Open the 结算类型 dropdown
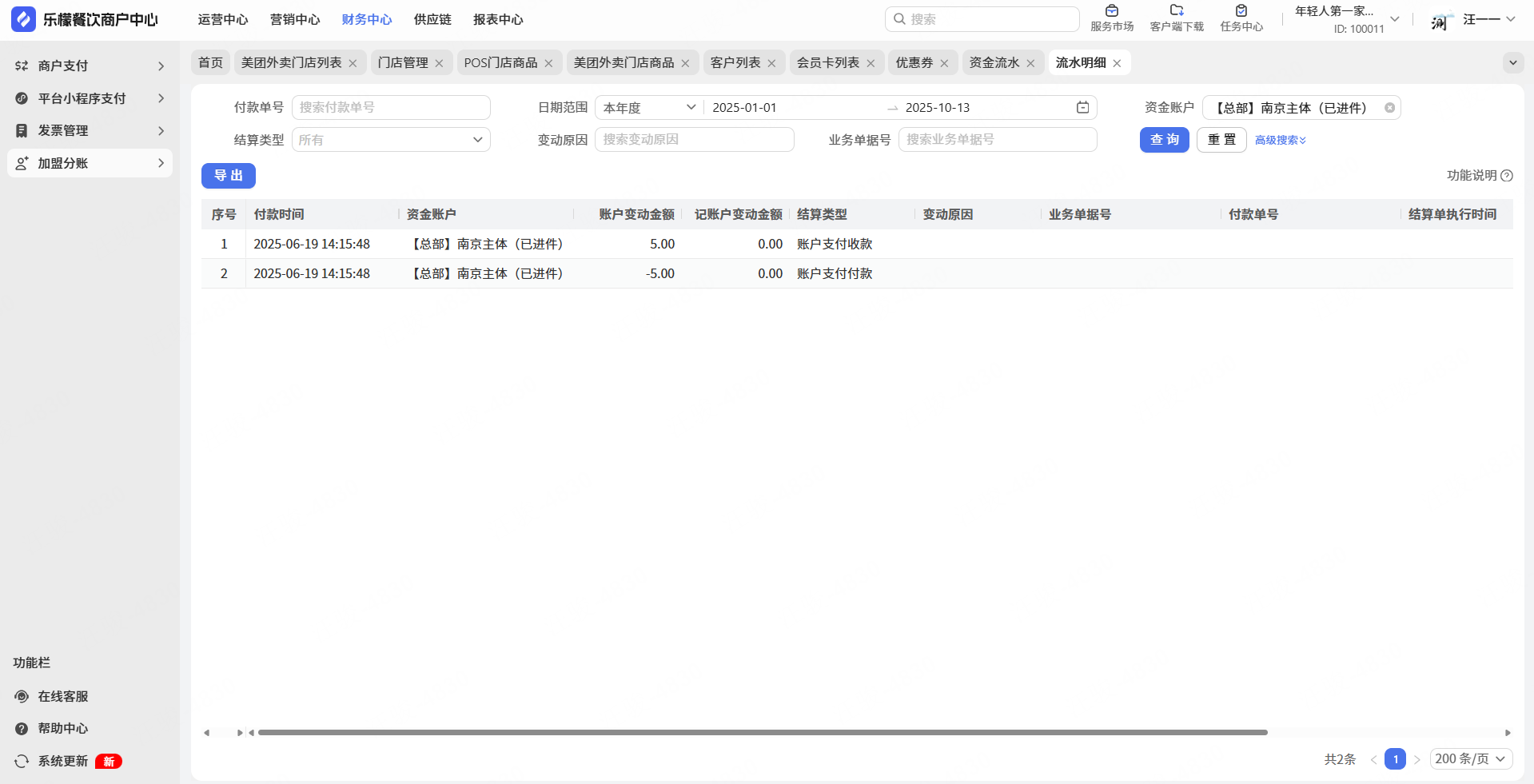The height and width of the screenshot is (784, 1534). [x=391, y=140]
